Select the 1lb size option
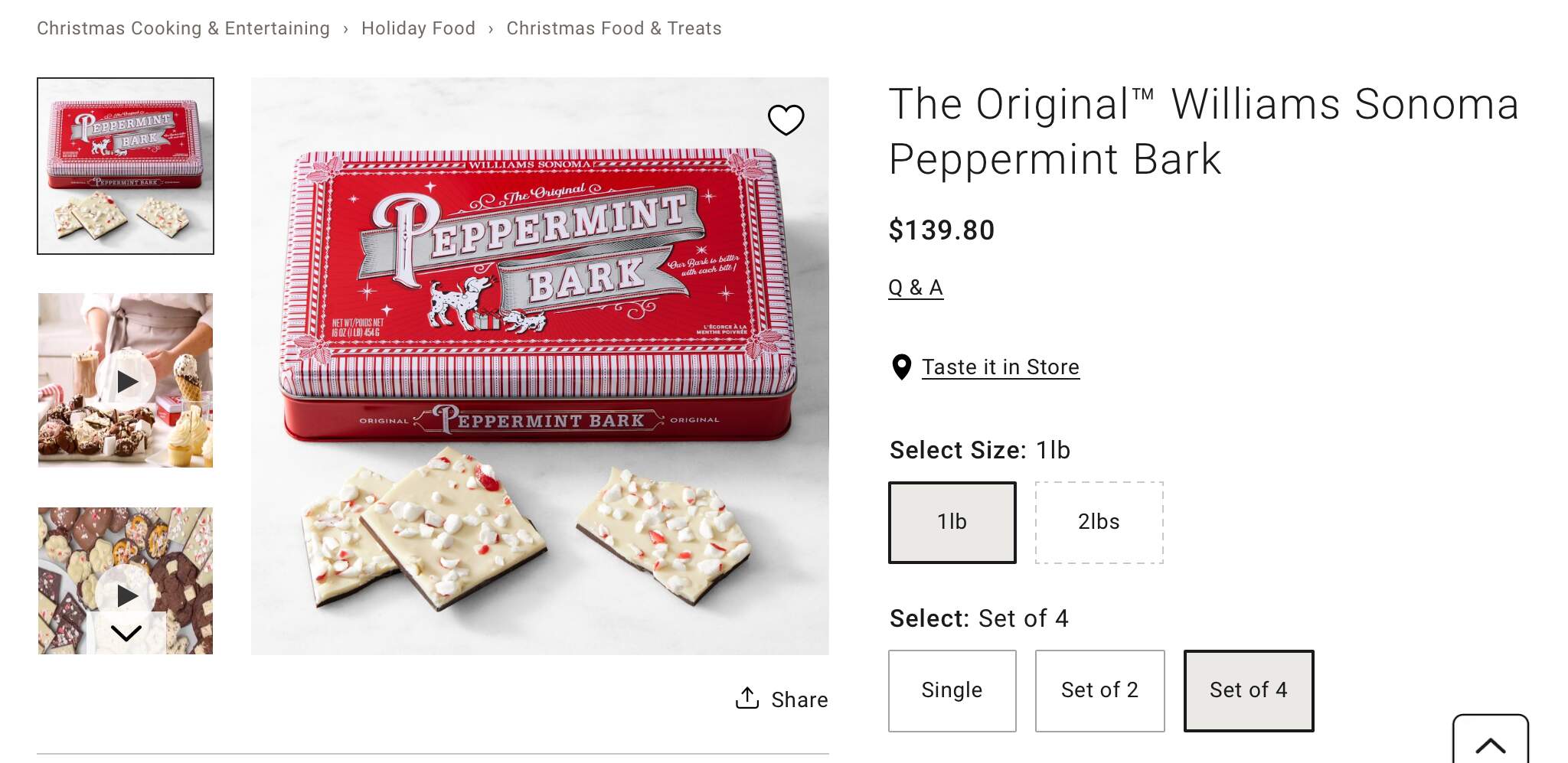The width and height of the screenshot is (1568, 763). (952, 523)
